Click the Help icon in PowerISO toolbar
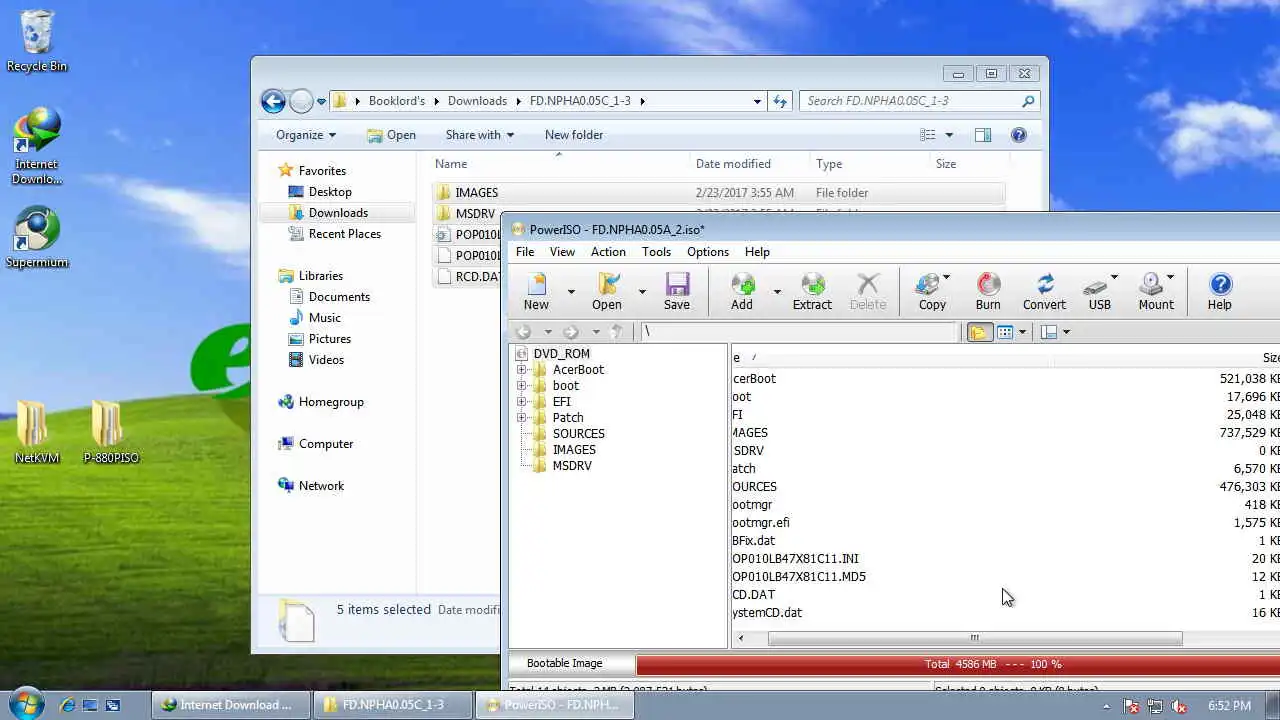 point(1220,291)
